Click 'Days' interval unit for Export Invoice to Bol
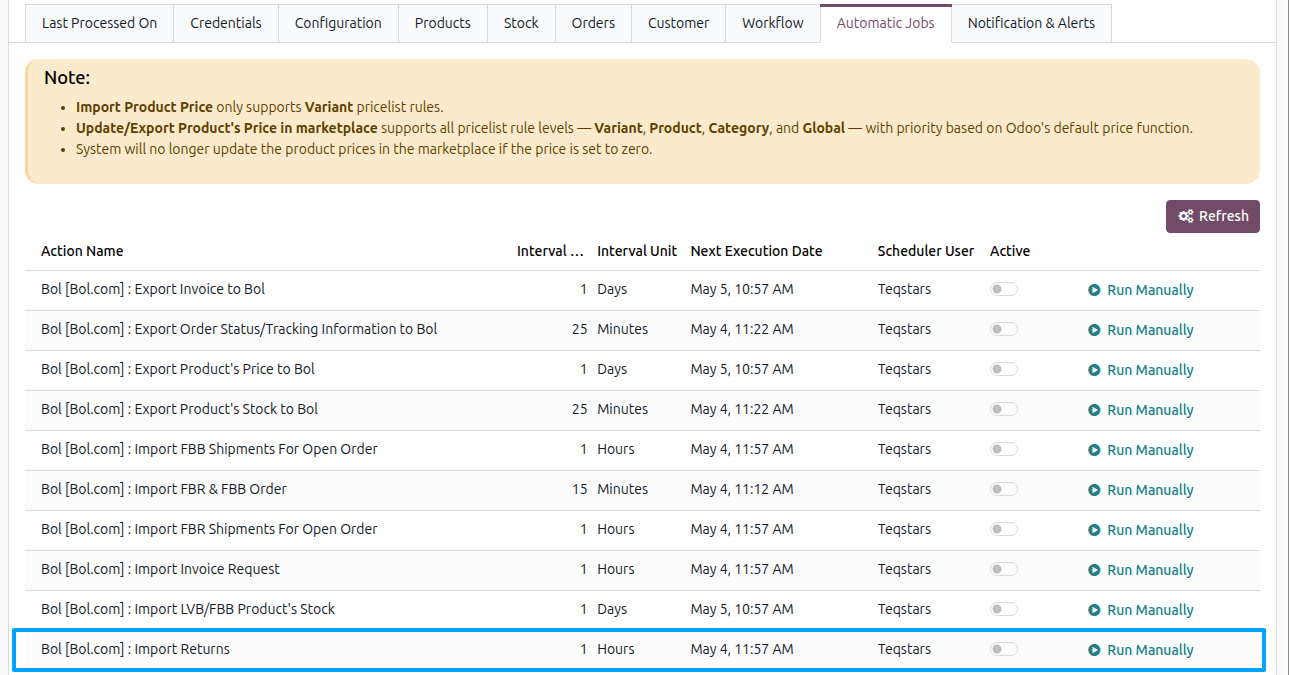The width and height of the screenshot is (1289, 675). 612,289
